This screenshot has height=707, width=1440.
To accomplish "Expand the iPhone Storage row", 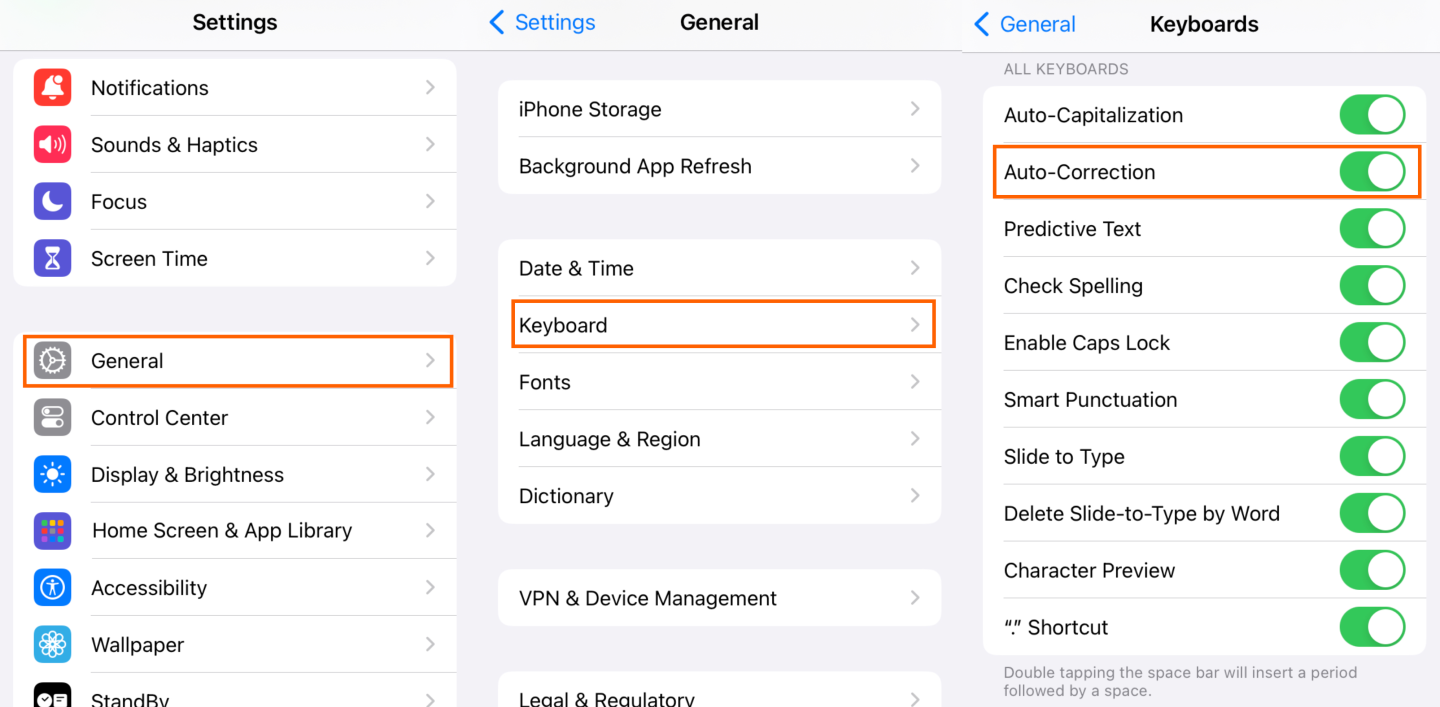I will 915,109.
